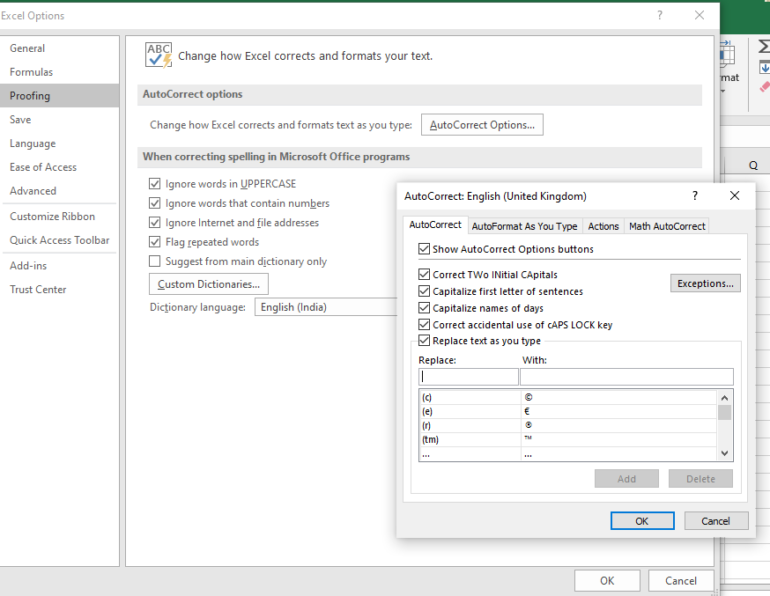770x596 pixels.
Task: Click the replacement list scrollbar thumb
Action: click(724, 412)
